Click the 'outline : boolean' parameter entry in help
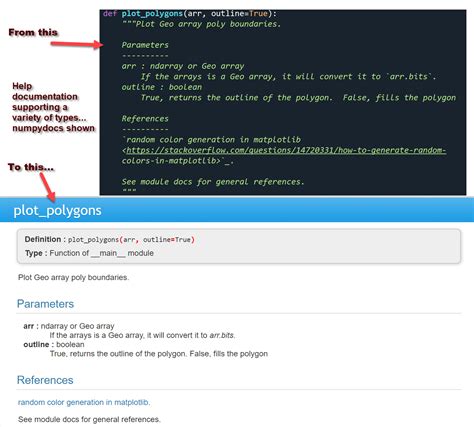474x427 pixels. (54, 344)
